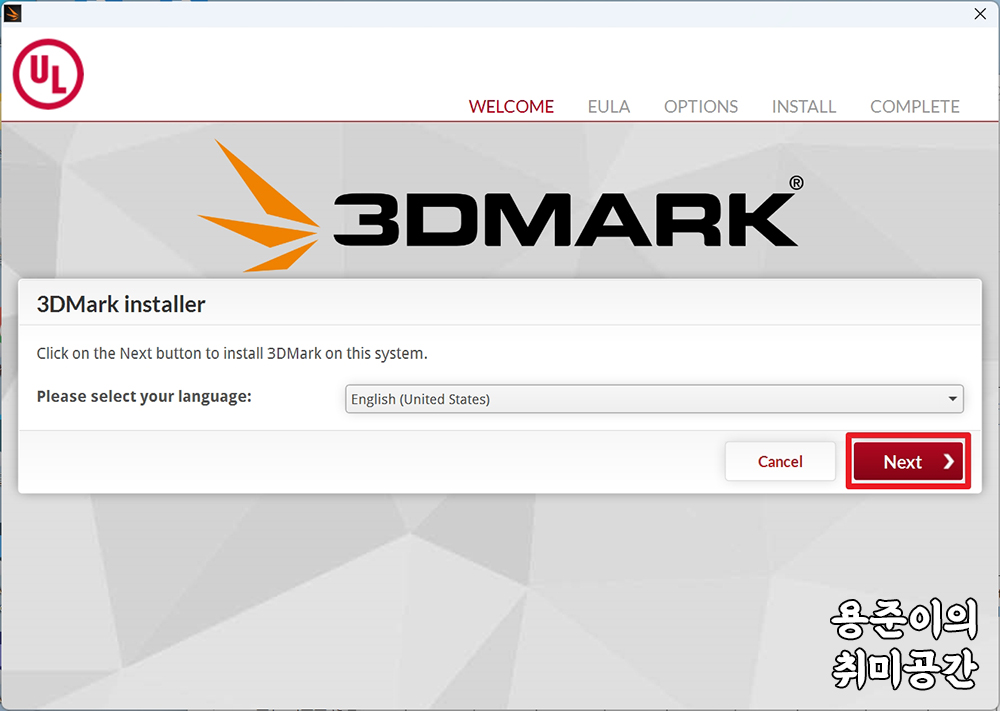Close the installer window
Image resolution: width=1000 pixels, height=711 pixels.
(980, 13)
